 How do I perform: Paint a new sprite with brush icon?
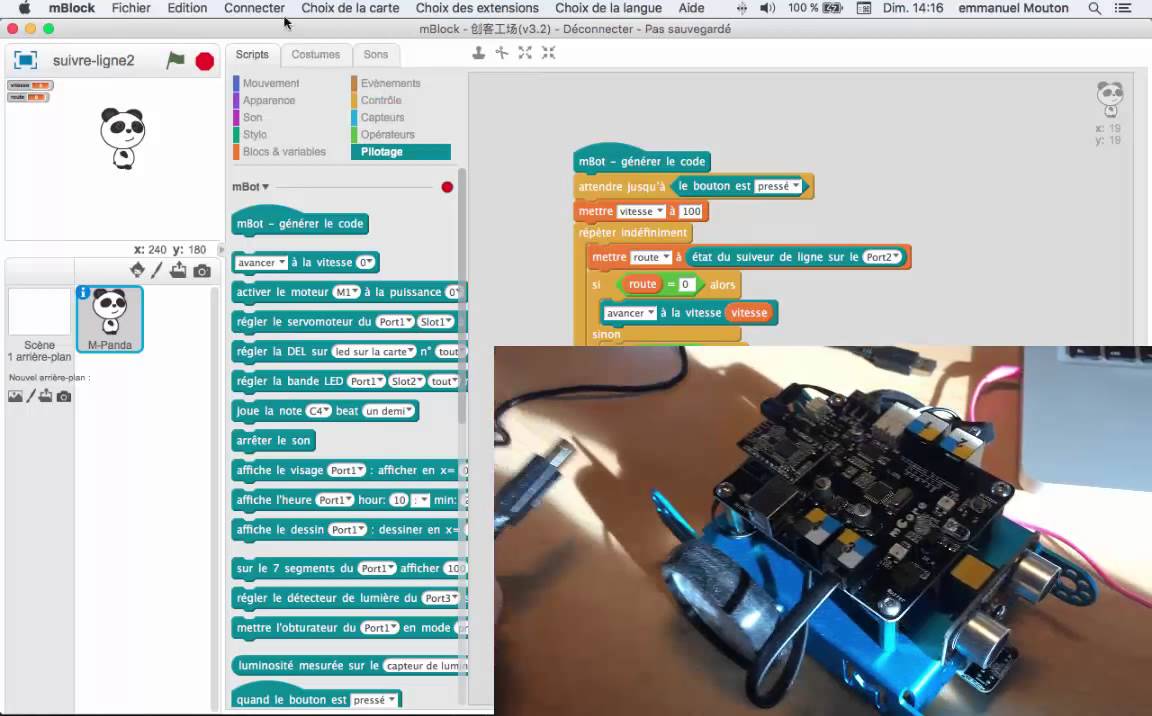click(156, 270)
